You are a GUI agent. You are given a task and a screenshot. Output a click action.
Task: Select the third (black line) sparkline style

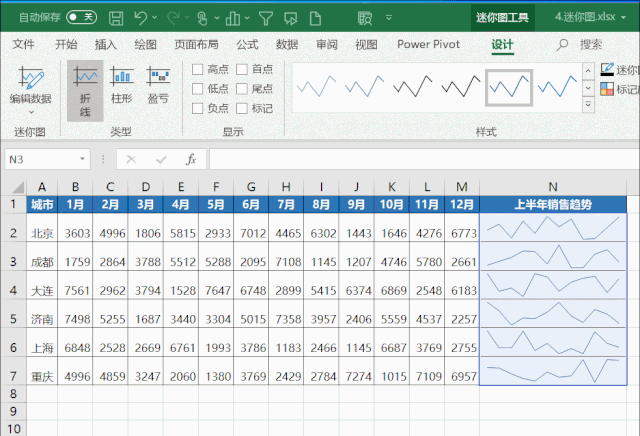(413, 87)
